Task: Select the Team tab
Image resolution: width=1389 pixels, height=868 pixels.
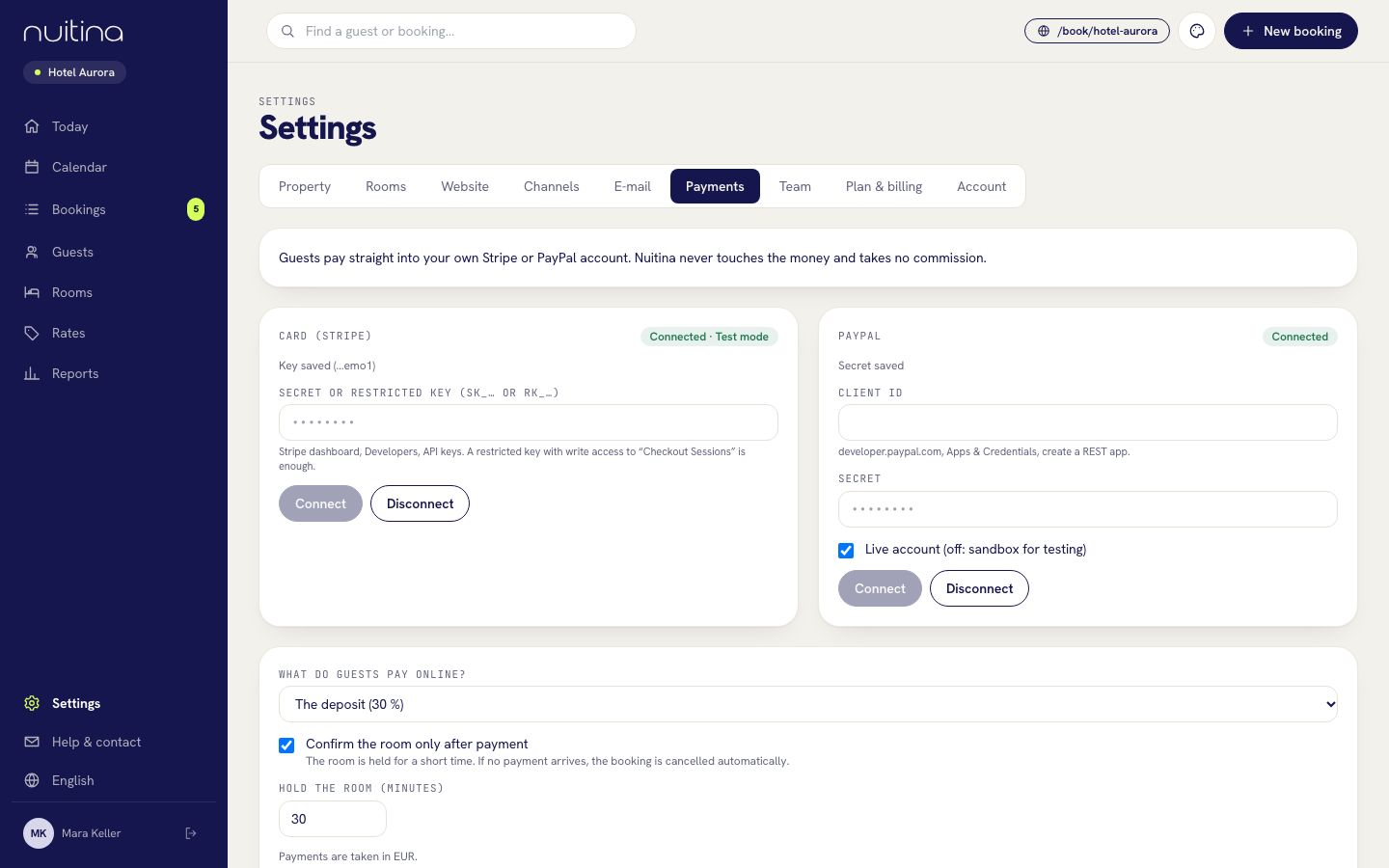Action: (795, 186)
